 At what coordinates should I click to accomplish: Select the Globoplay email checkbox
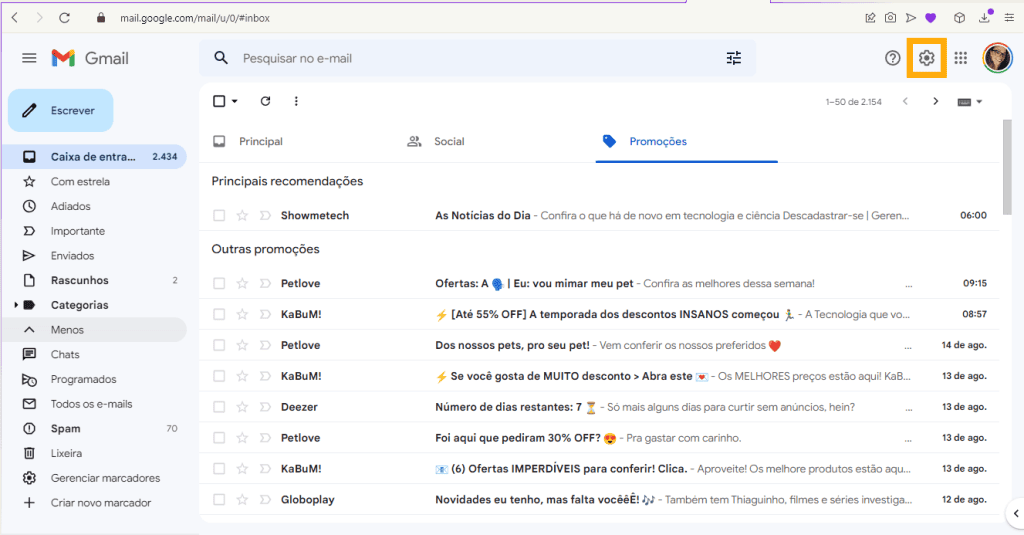click(219, 500)
